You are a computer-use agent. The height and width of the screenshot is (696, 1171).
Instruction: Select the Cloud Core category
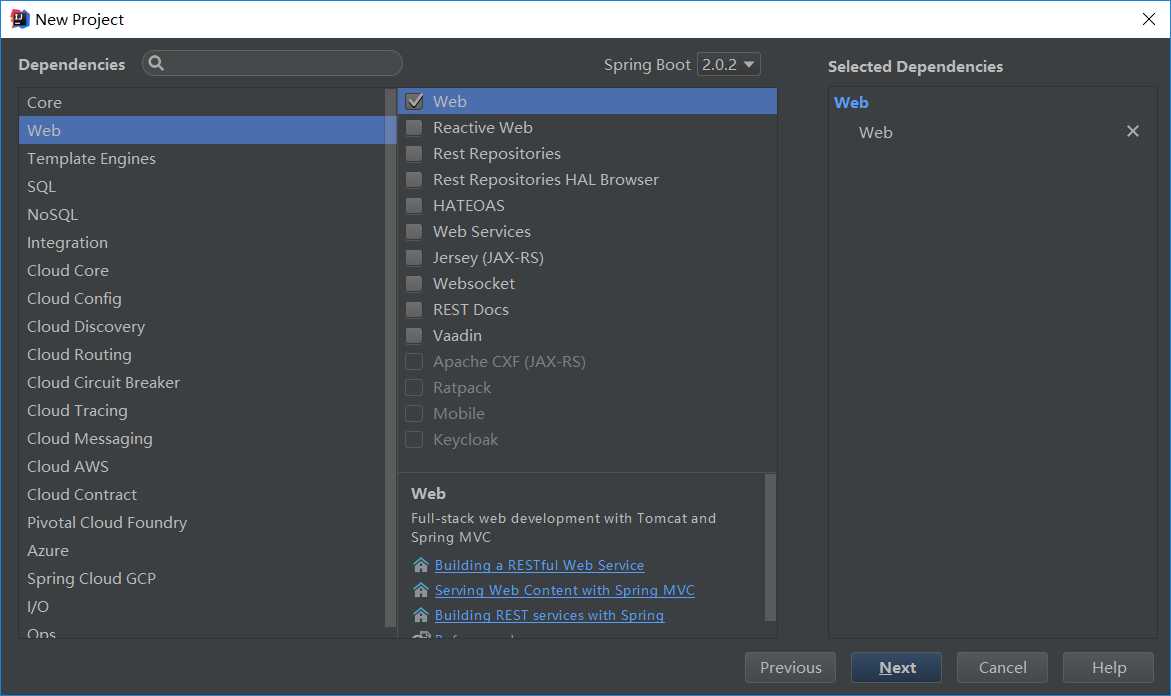pos(202,270)
